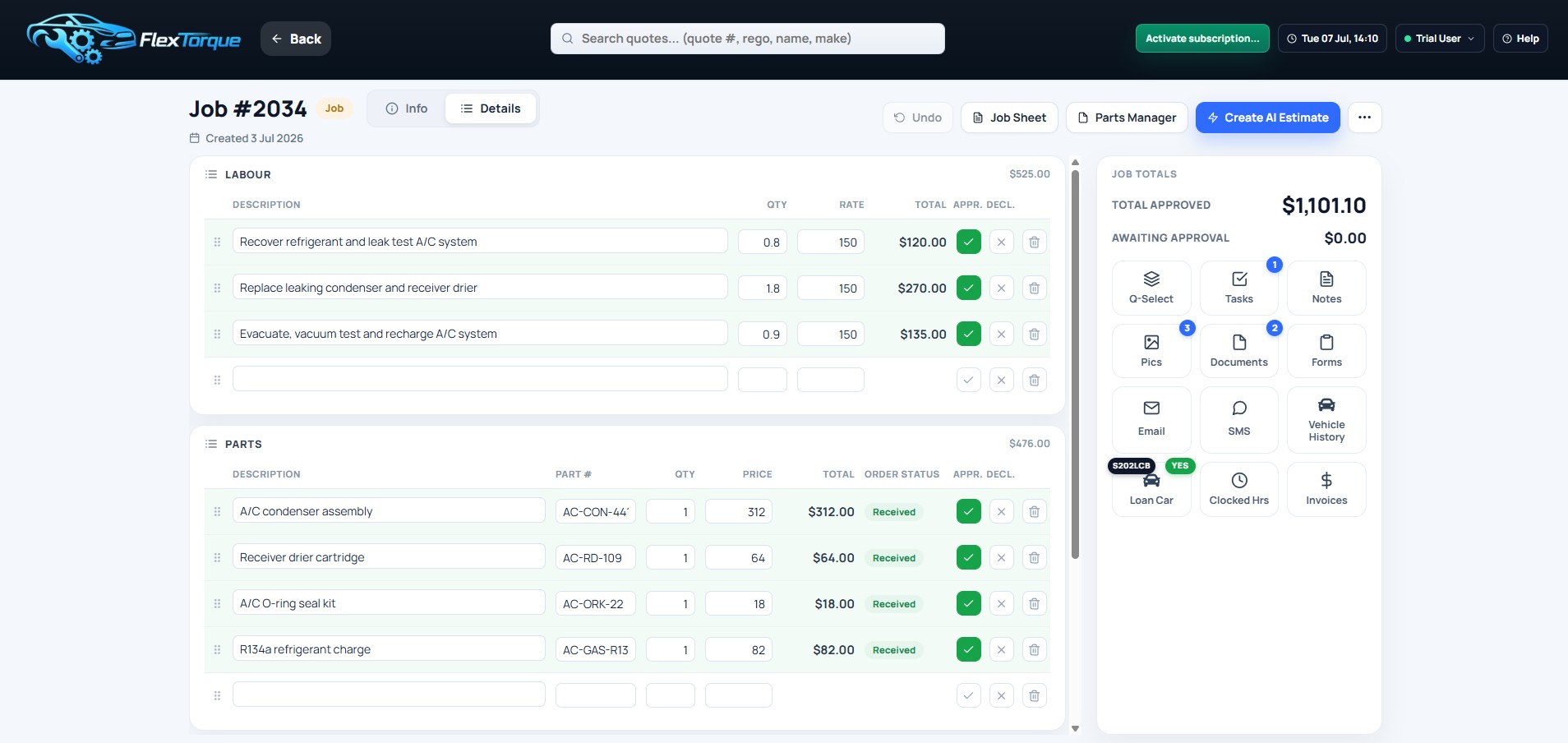
Task: Click the Undo button
Action: [x=918, y=118]
